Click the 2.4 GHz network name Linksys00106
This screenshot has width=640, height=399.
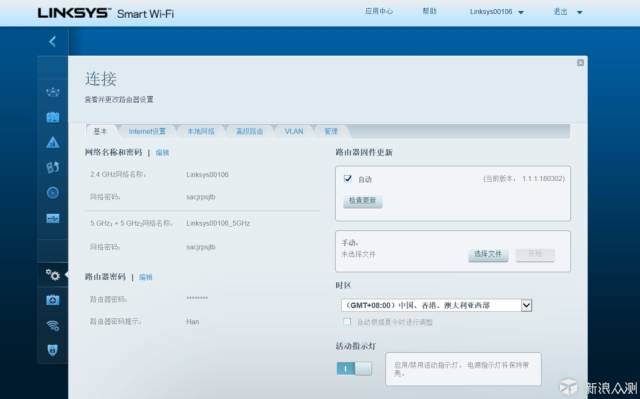pyautogui.click(x=207, y=175)
